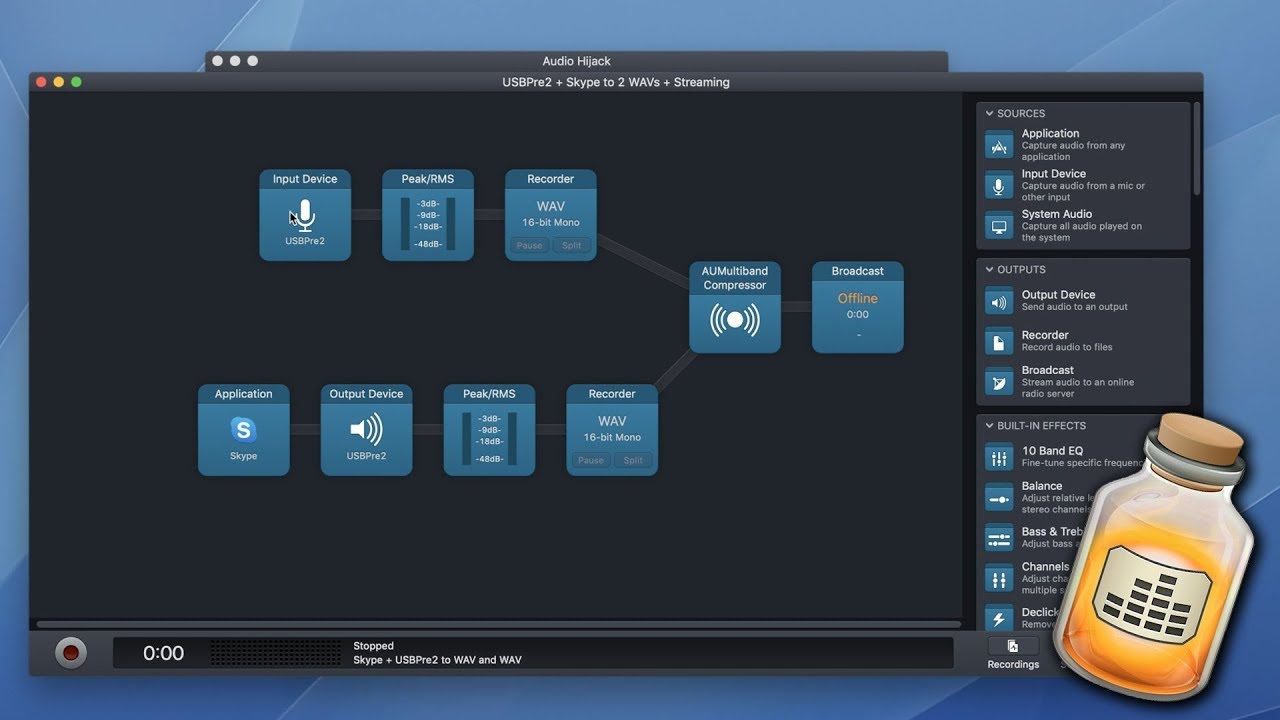Viewport: 1280px width, 720px height.
Task: Click the window title 'USBPre2 + Skype to 2 WAVs + Streaming'
Action: 616,82
